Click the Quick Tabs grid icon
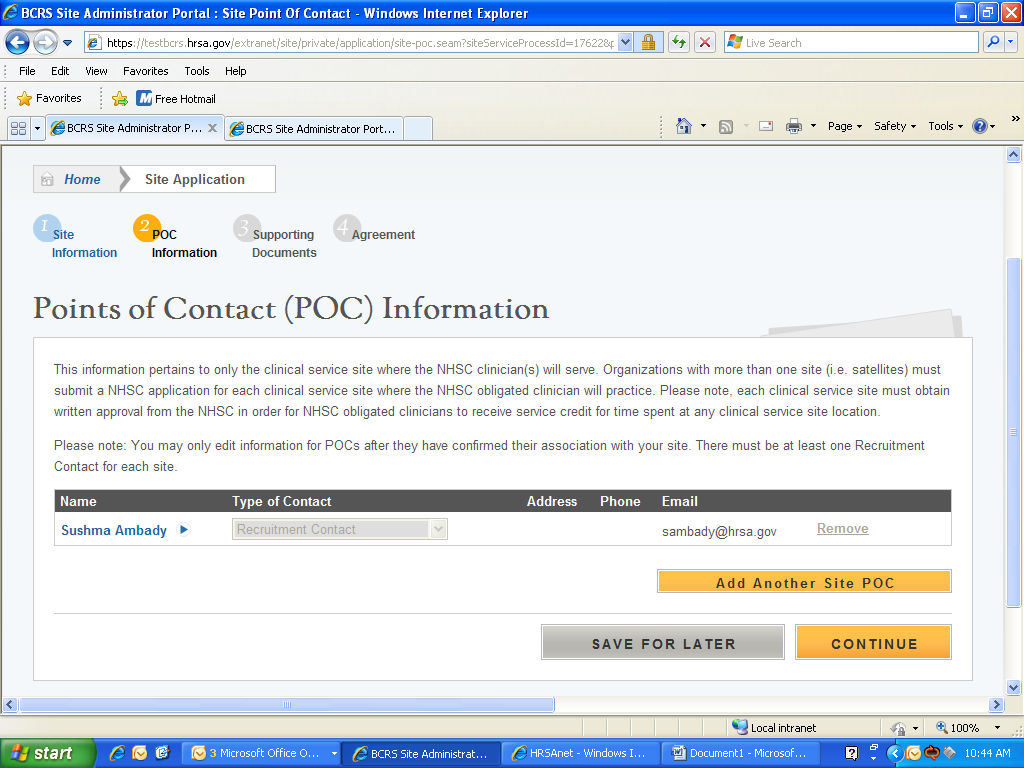This screenshot has height=768, width=1024. coord(18,128)
